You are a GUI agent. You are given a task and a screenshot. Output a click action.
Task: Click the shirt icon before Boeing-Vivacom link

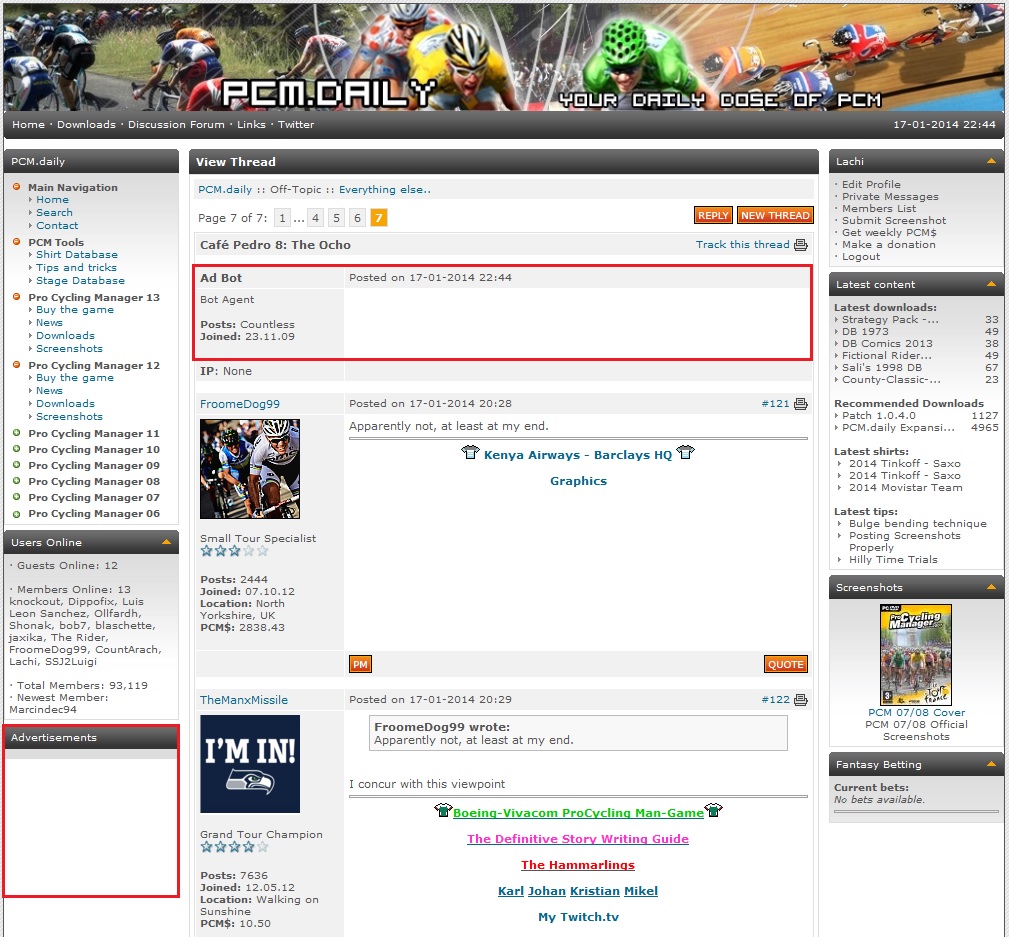(x=443, y=812)
